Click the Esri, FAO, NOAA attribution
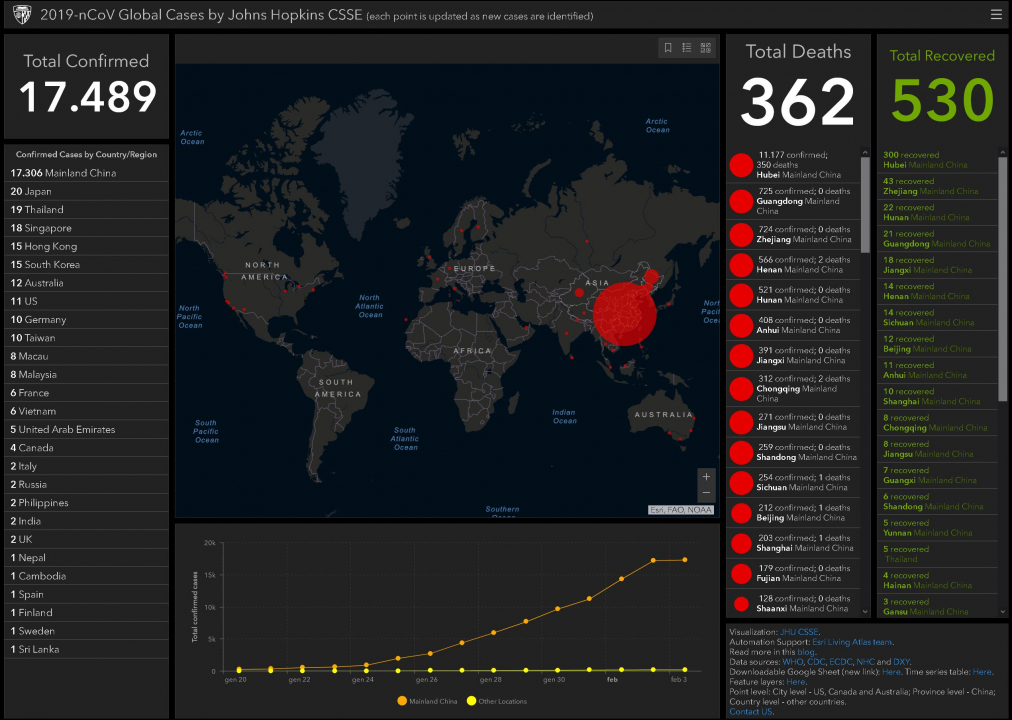The height and width of the screenshot is (720, 1012). [x=681, y=510]
